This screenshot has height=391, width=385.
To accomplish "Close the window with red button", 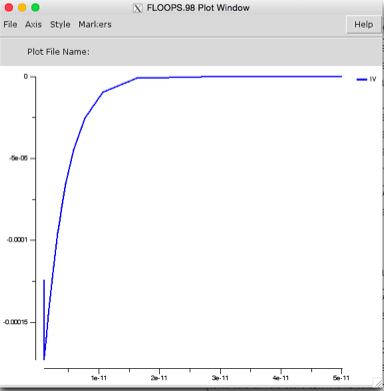I will [x=9, y=7].
